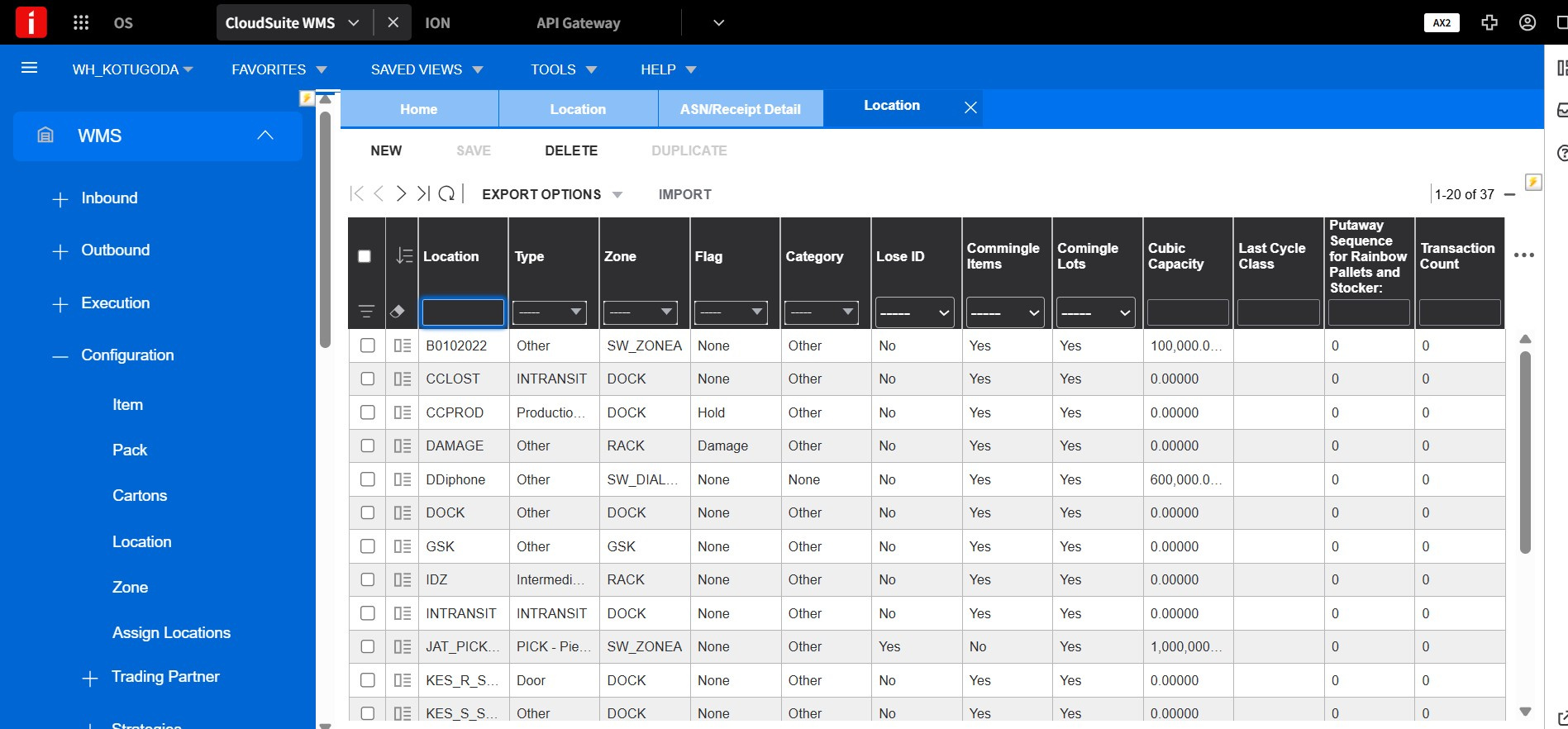Jump to last page of records
The width and height of the screenshot is (1568, 729).
[x=423, y=193]
